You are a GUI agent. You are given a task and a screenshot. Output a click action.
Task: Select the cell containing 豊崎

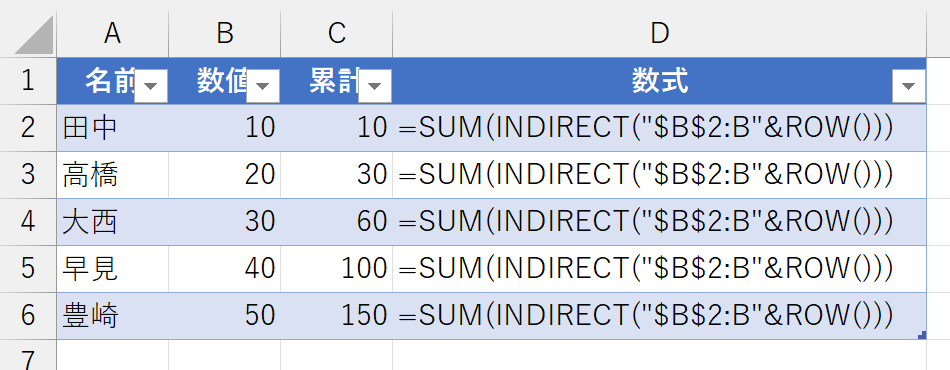click(x=113, y=315)
